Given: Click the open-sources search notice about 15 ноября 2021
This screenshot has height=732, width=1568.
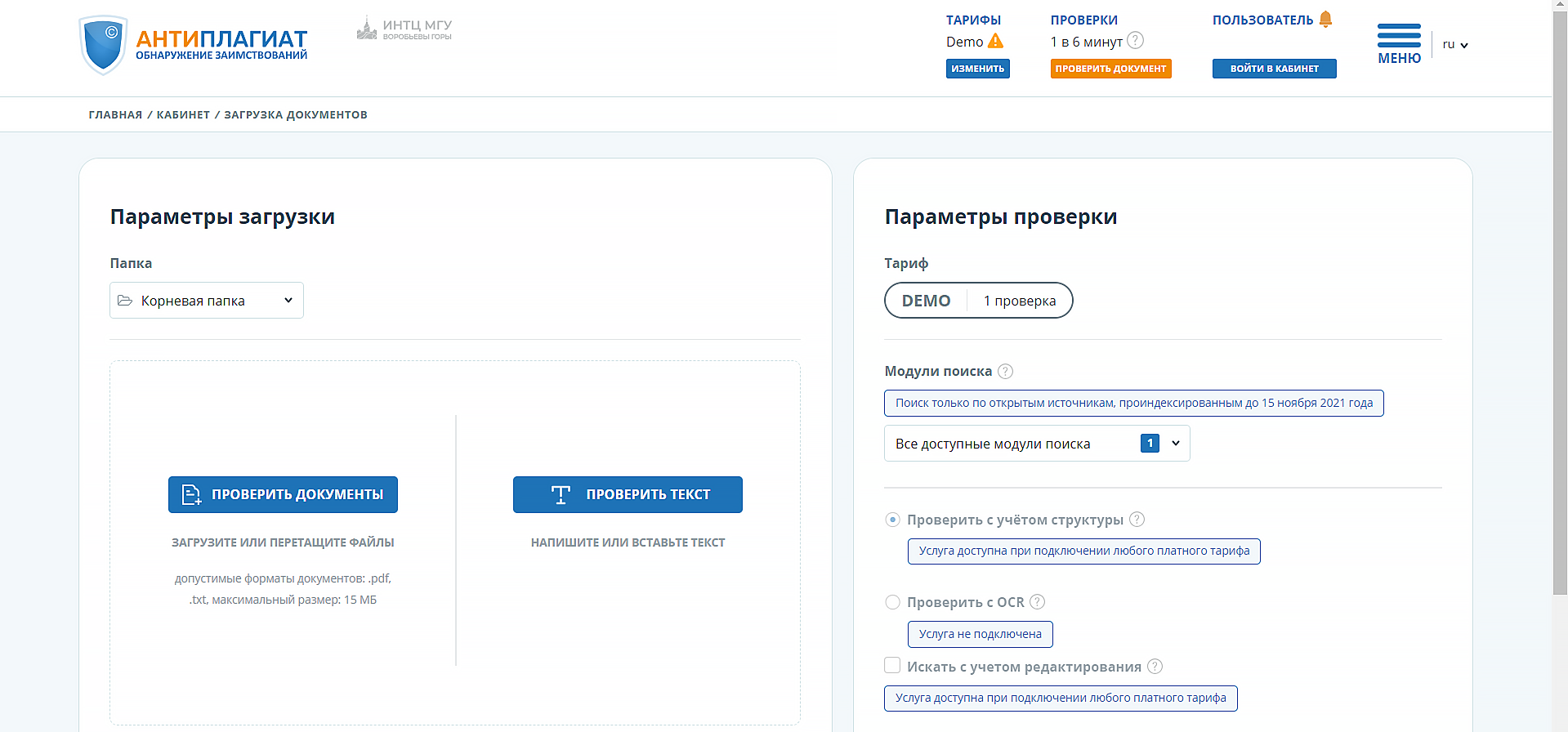Looking at the screenshot, I should pos(1133,403).
